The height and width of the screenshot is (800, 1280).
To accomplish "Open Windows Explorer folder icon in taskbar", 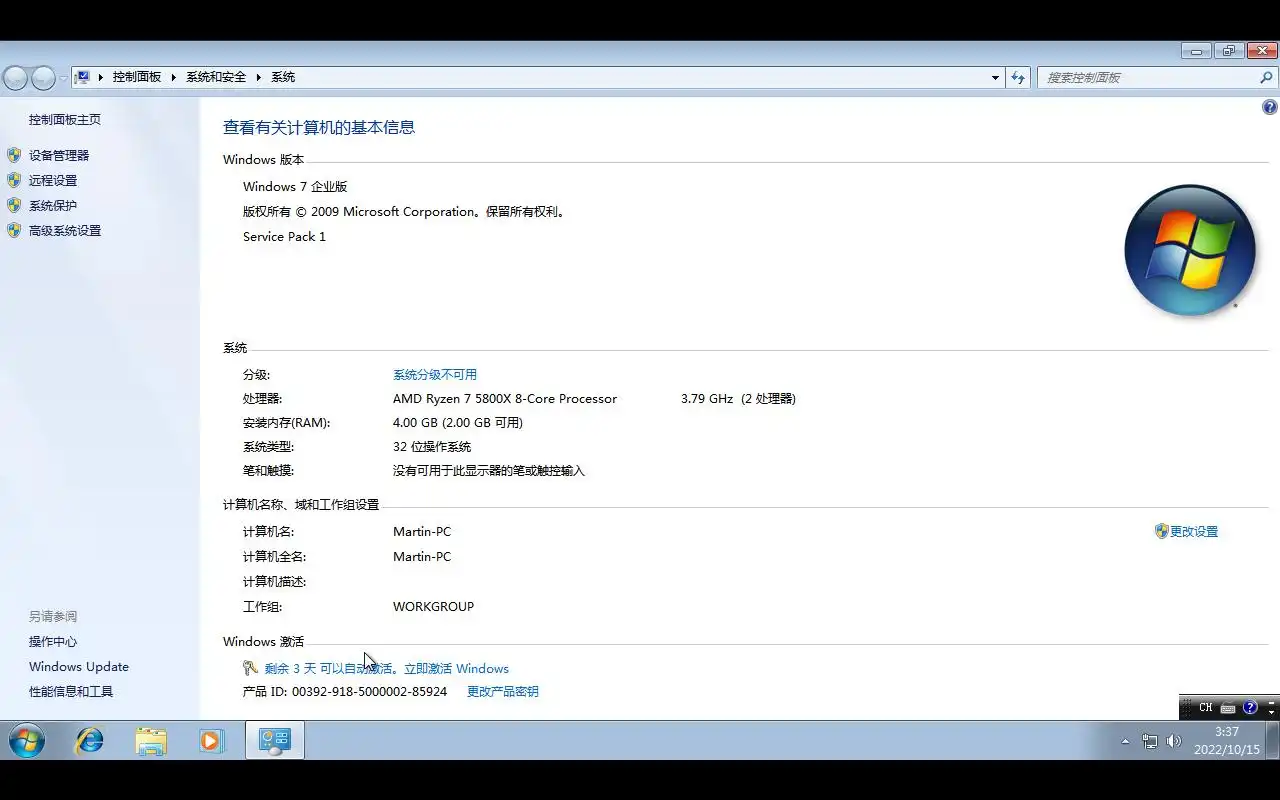I will click(151, 741).
